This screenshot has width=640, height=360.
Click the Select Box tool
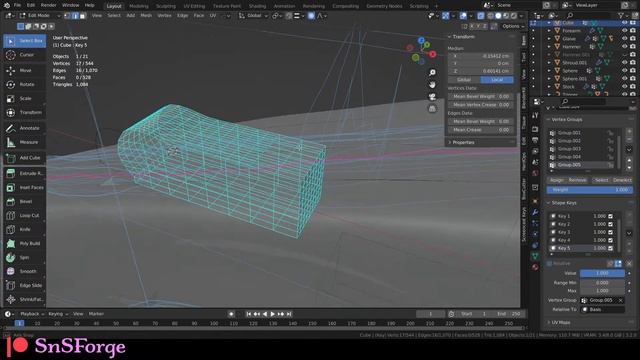24,41
